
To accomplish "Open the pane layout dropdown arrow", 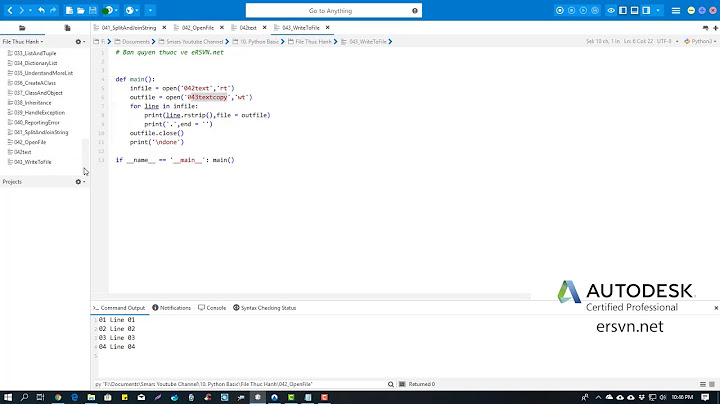I will [x=658, y=10].
